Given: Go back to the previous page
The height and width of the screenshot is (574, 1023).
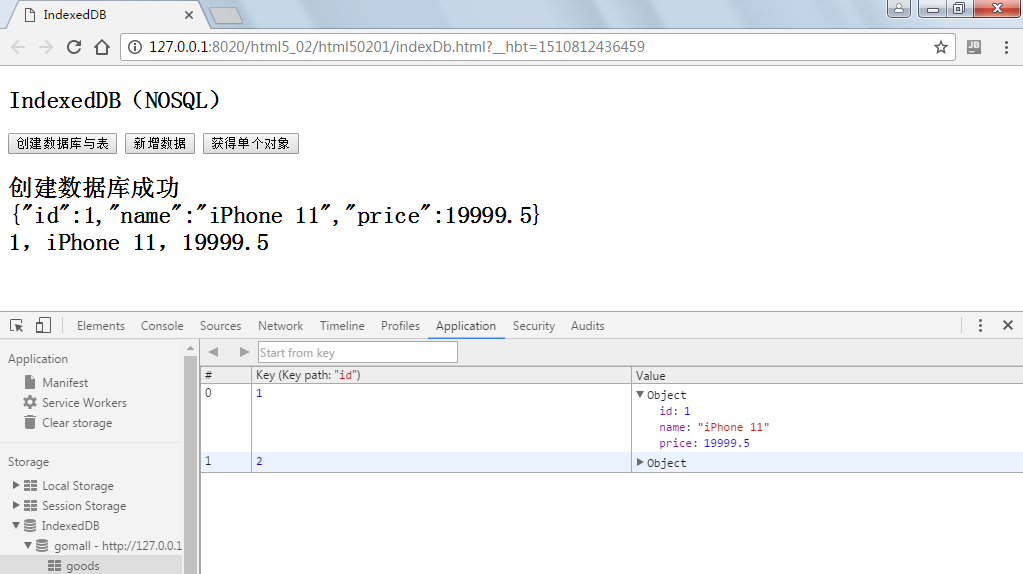Looking at the screenshot, I should tap(18, 47).
